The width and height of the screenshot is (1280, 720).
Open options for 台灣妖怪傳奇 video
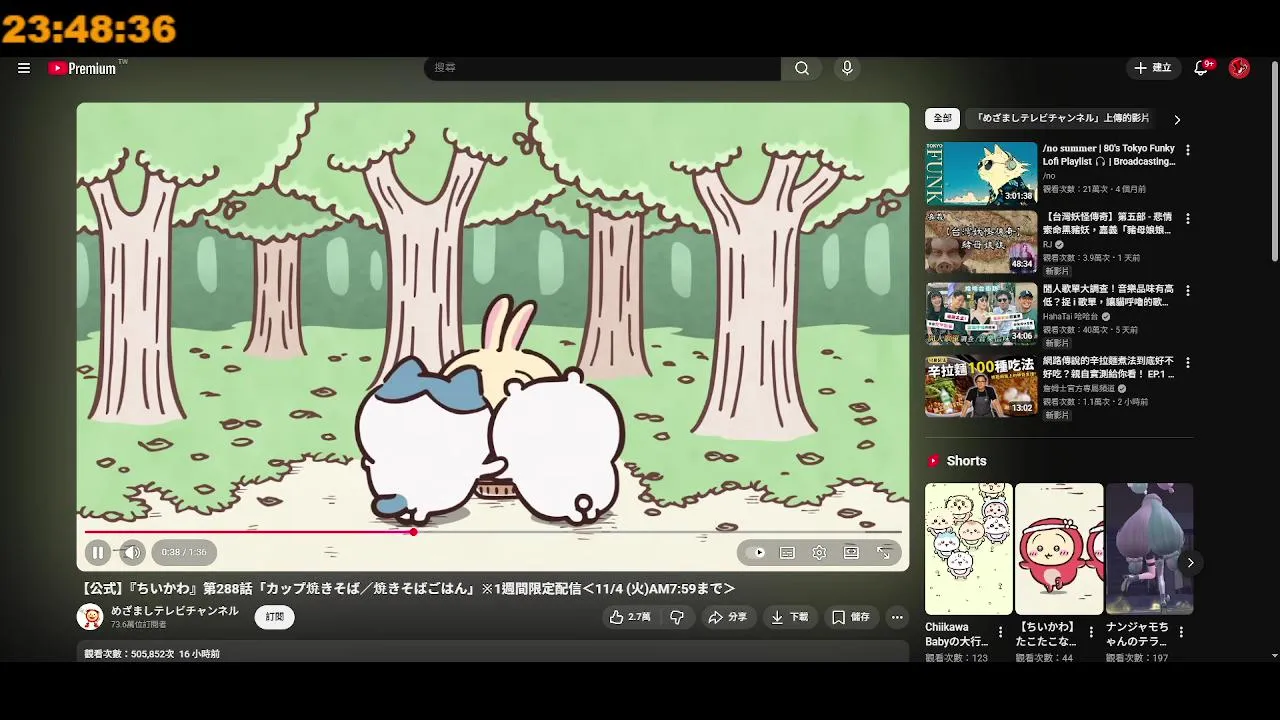pyautogui.click(x=1187, y=218)
